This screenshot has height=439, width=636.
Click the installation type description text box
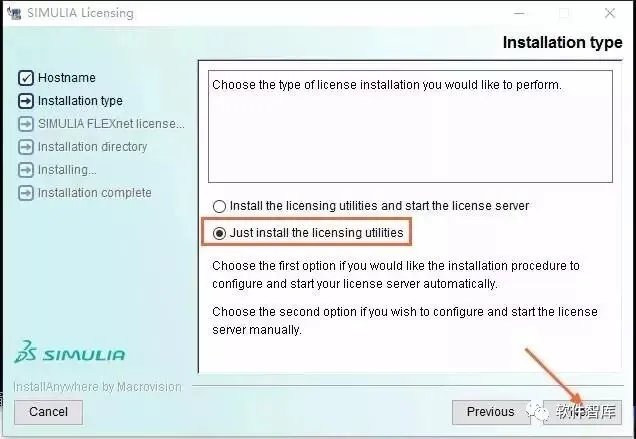[410, 126]
